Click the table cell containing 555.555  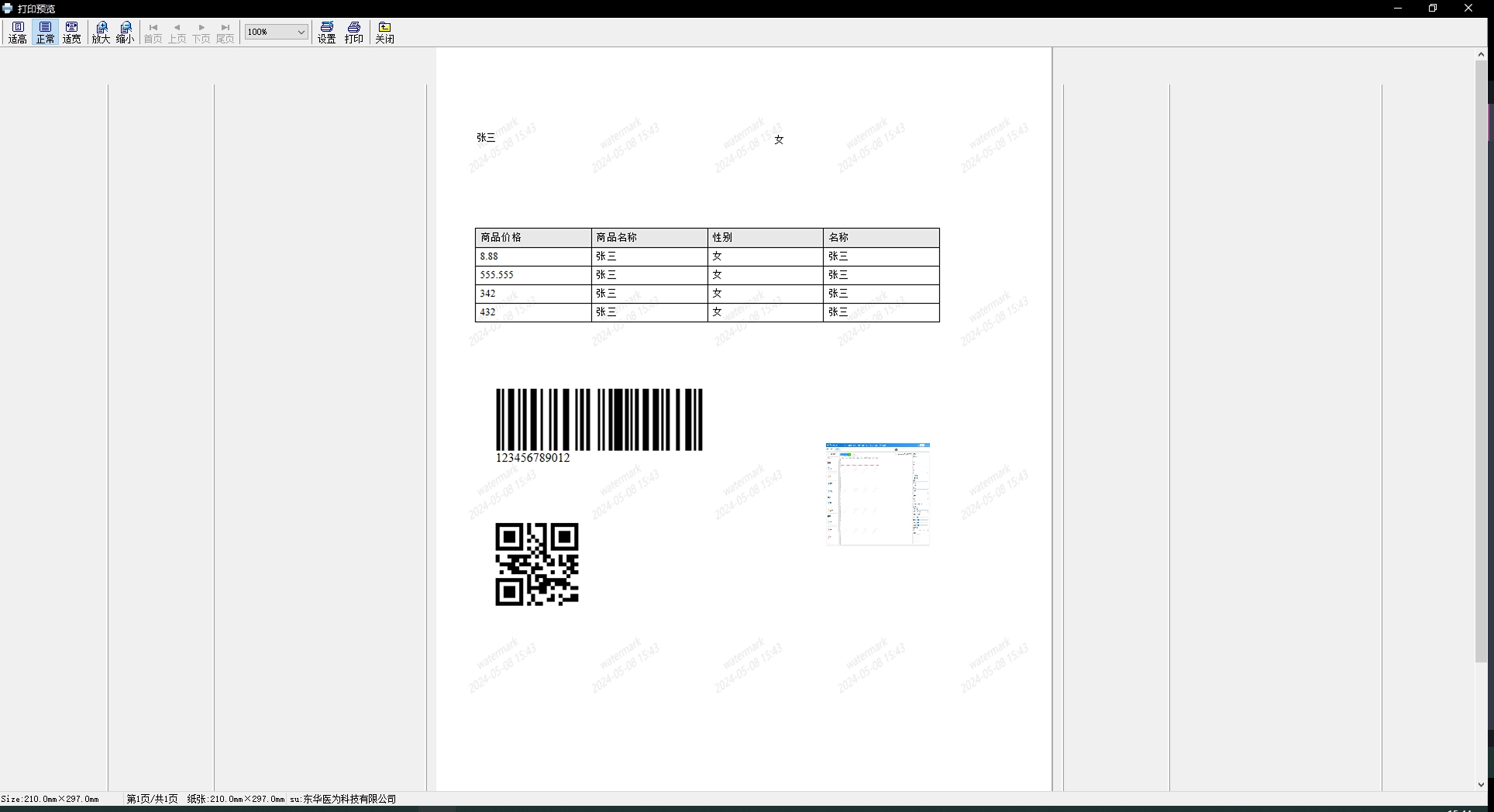(x=533, y=275)
